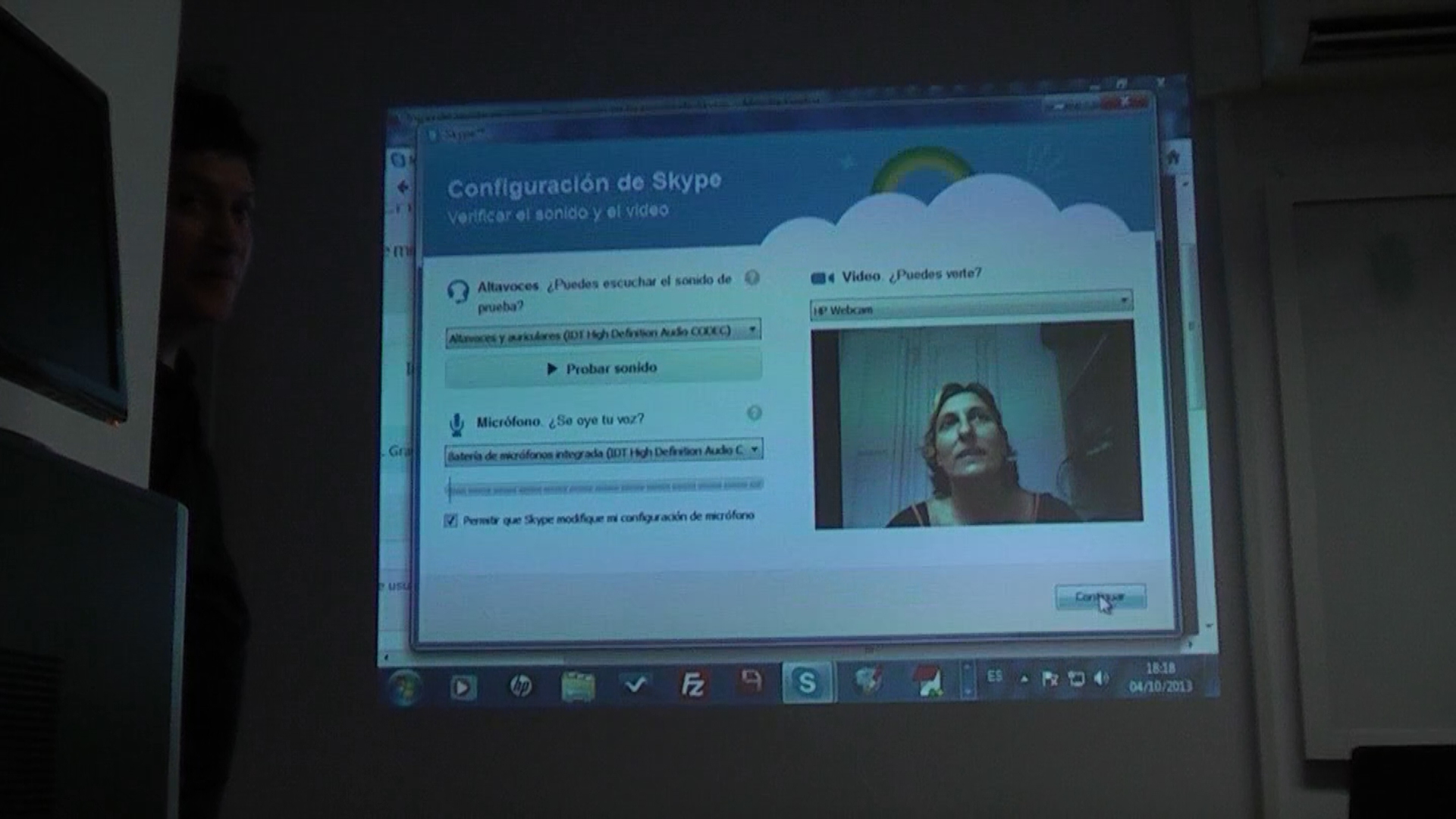Click the webcam preview video
This screenshot has width=1456, height=819.
(978, 425)
